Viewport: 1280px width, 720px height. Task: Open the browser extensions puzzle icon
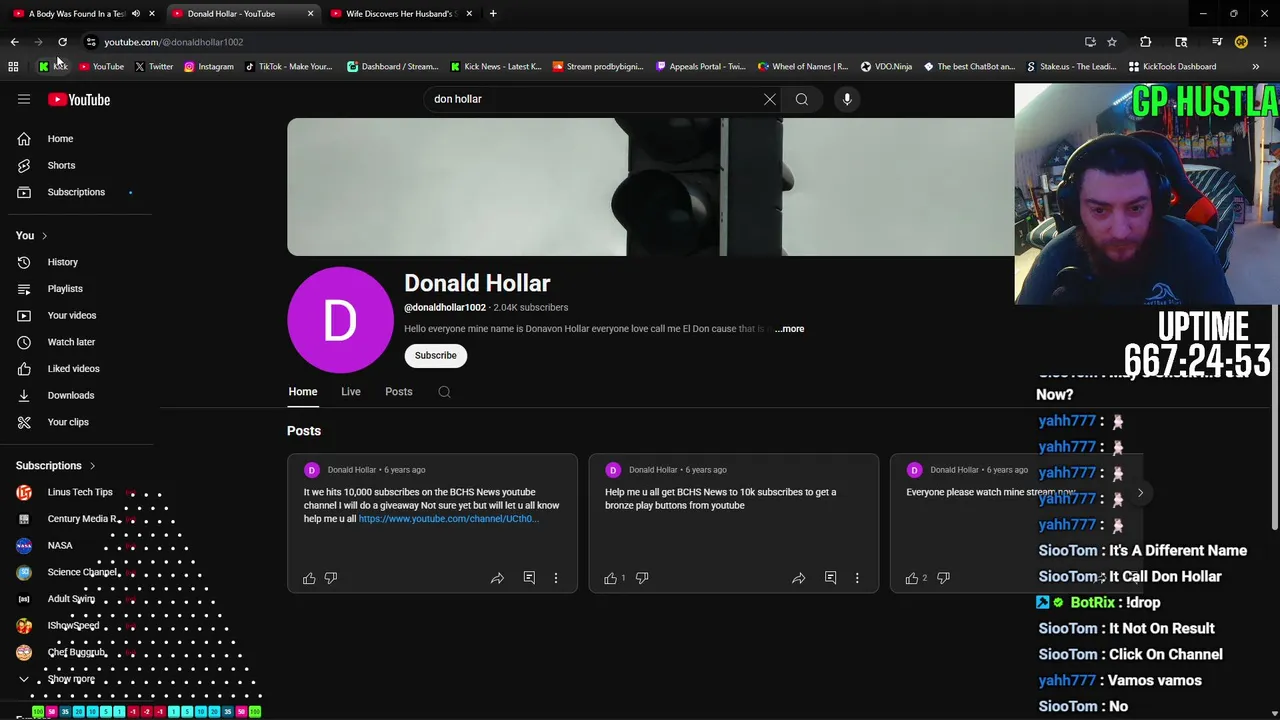point(1146,42)
